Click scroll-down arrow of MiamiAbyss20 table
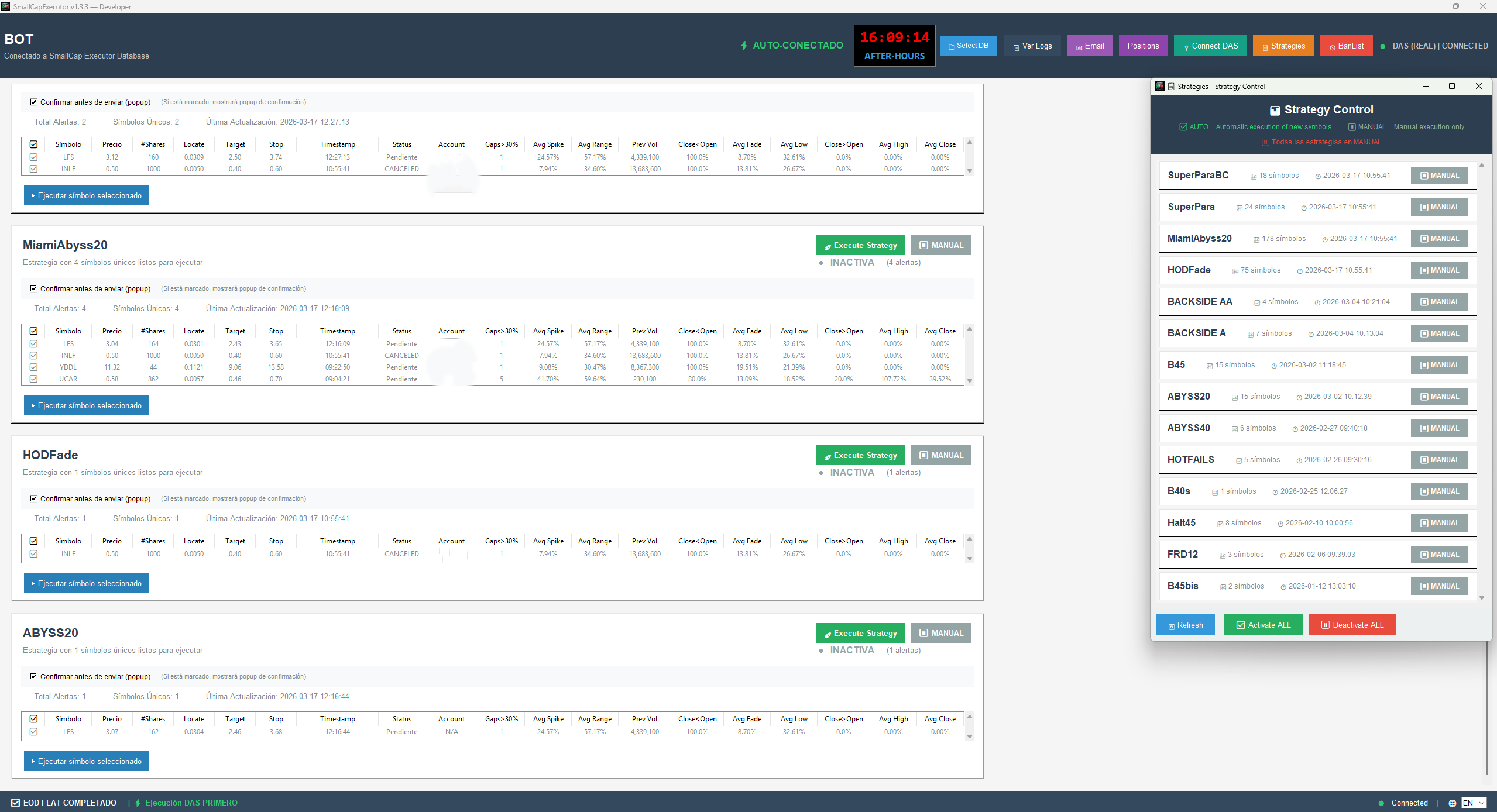Screen dimensions: 1497x812 (970, 381)
